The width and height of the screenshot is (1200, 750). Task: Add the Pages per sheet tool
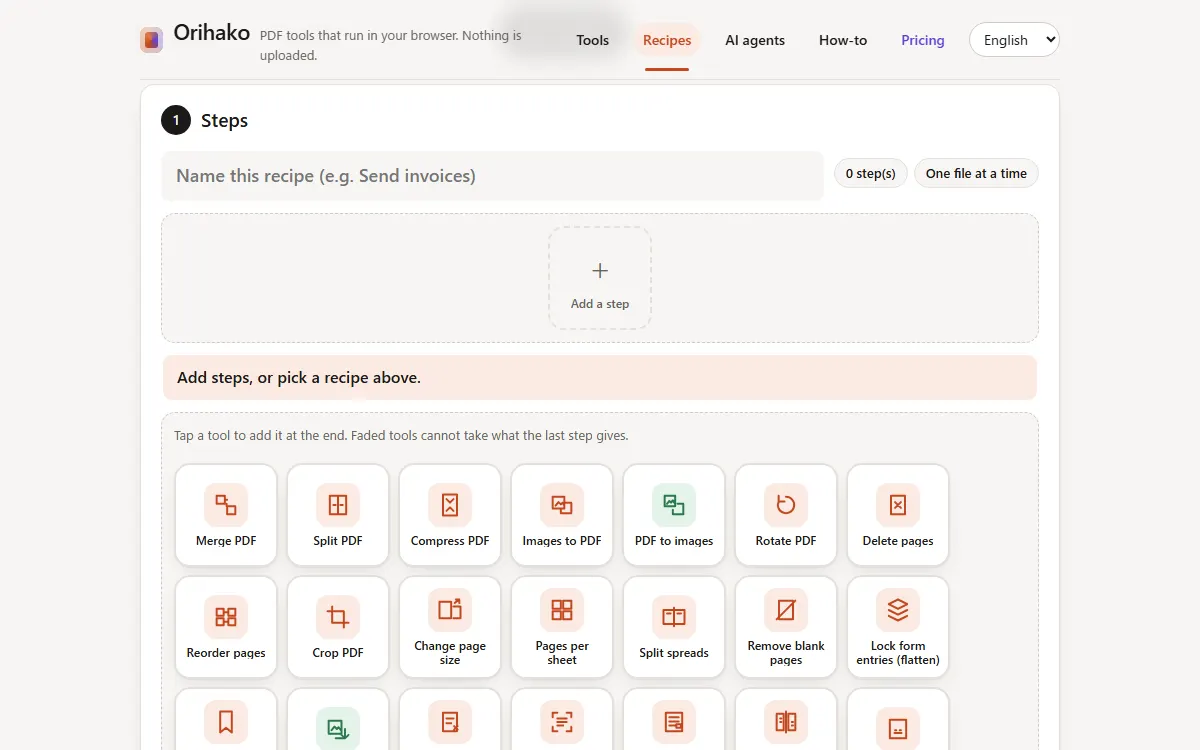pyautogui.click(x=562, y=627)
